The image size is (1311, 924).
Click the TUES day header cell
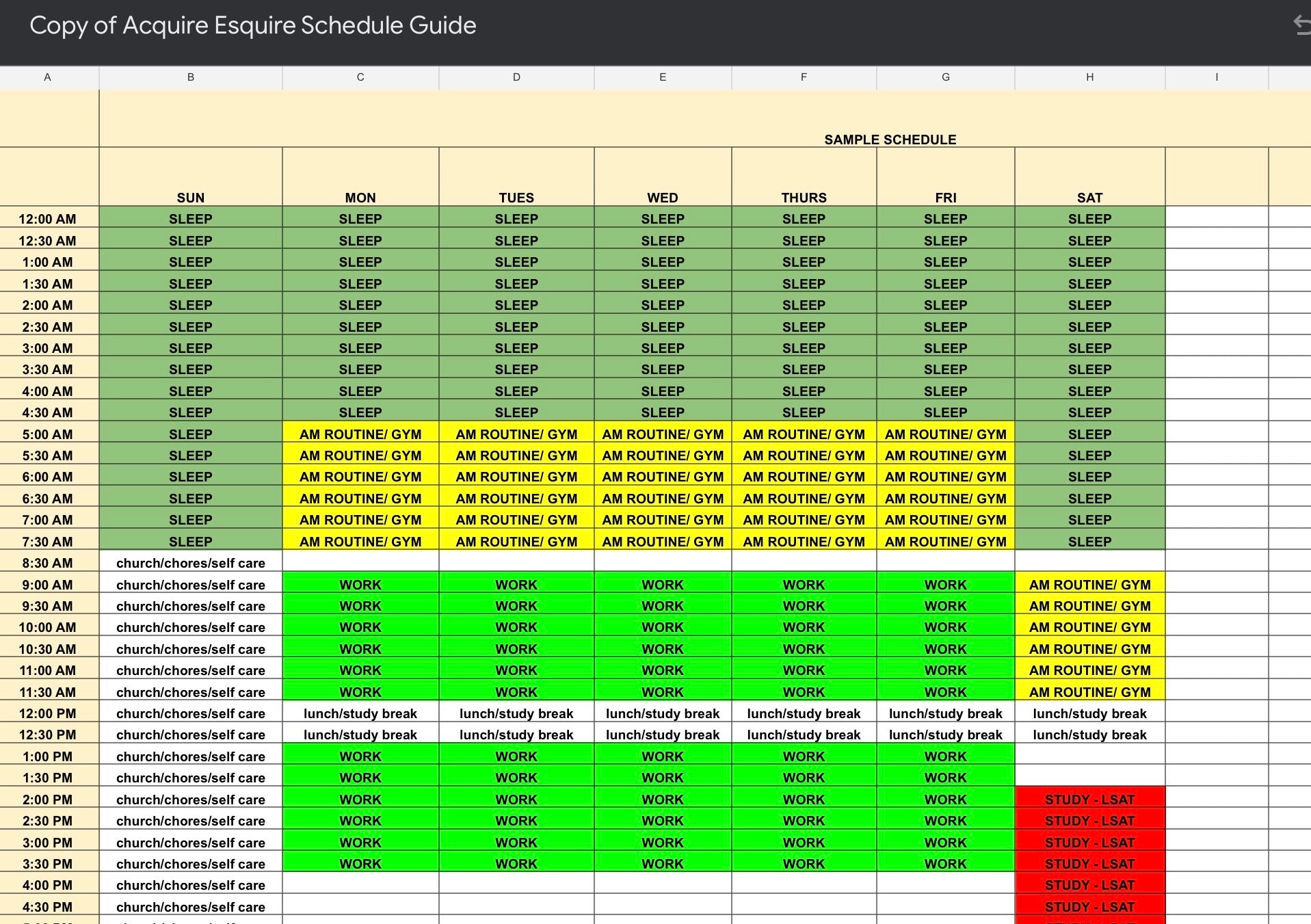[516, 177]
